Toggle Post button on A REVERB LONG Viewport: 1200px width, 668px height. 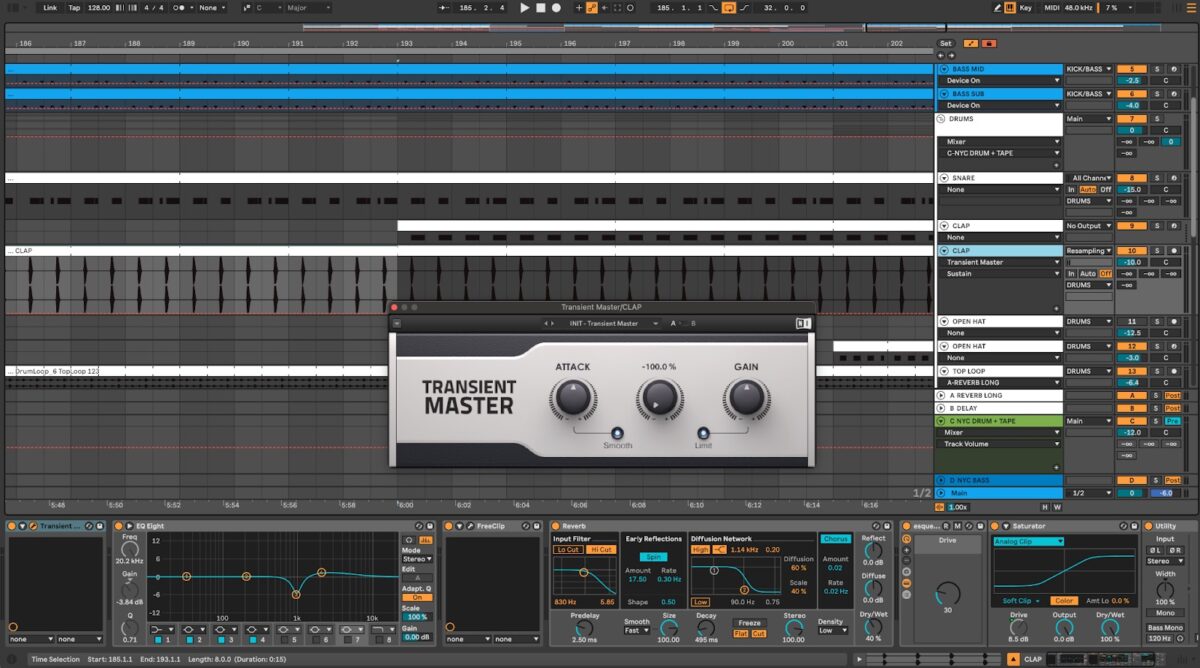pos(1173,395)
